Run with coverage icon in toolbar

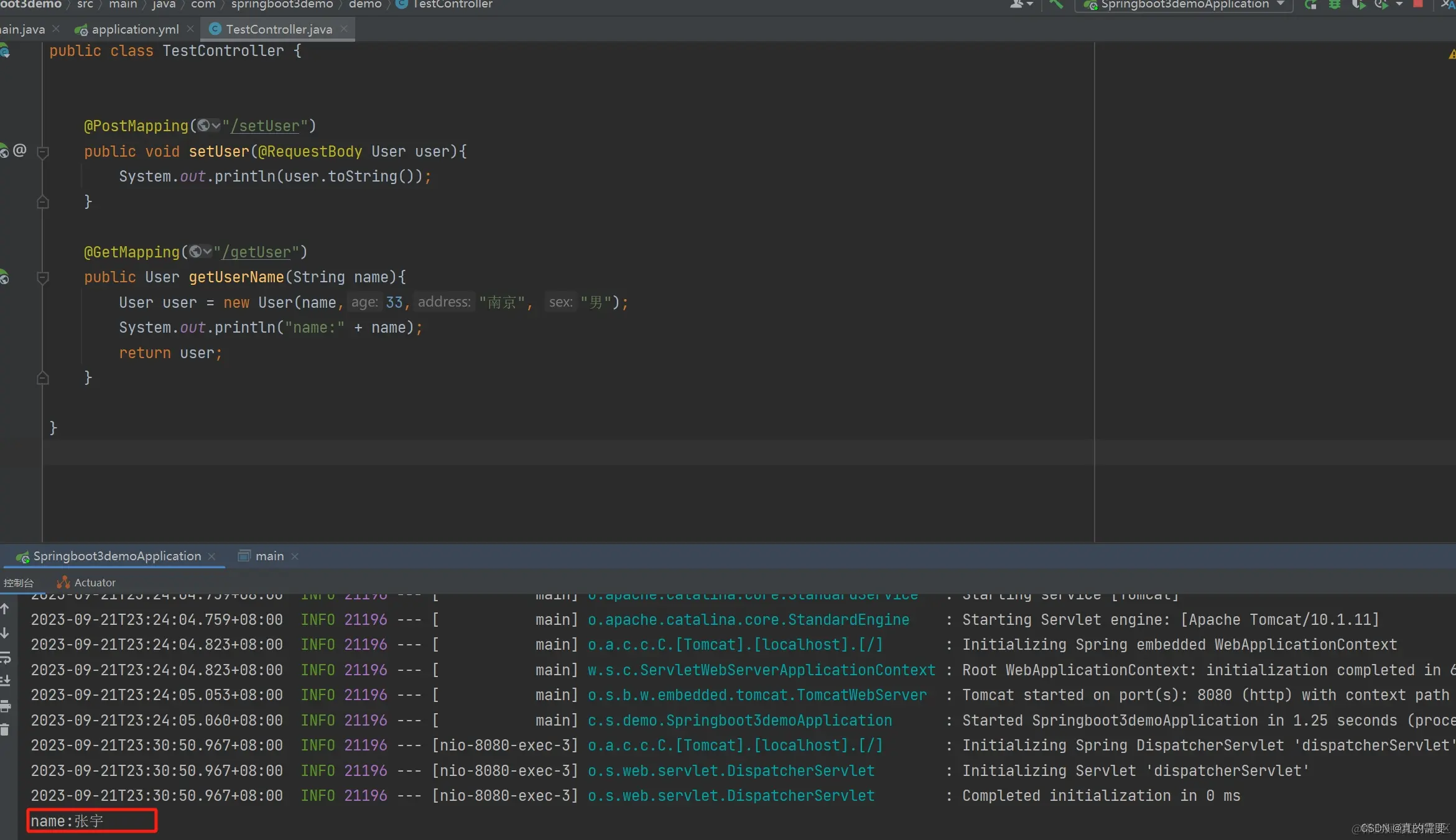(1358, 4)
